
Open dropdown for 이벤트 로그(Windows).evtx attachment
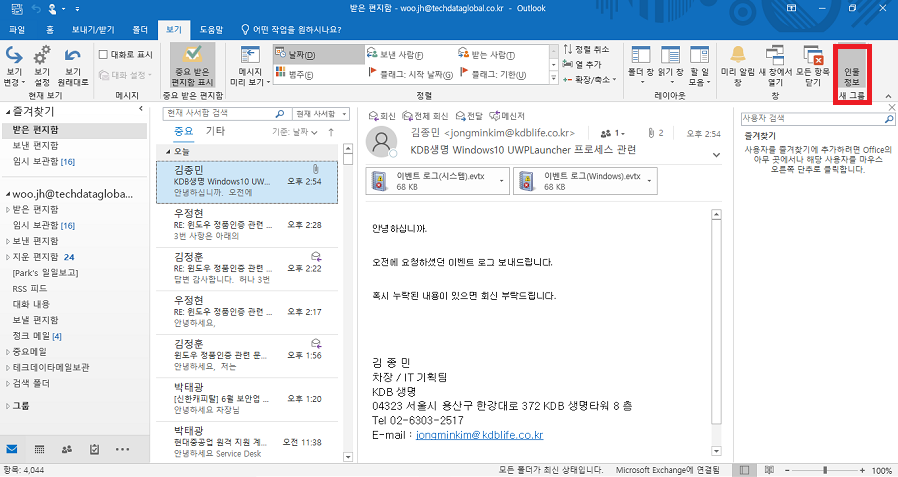(649, 181)
